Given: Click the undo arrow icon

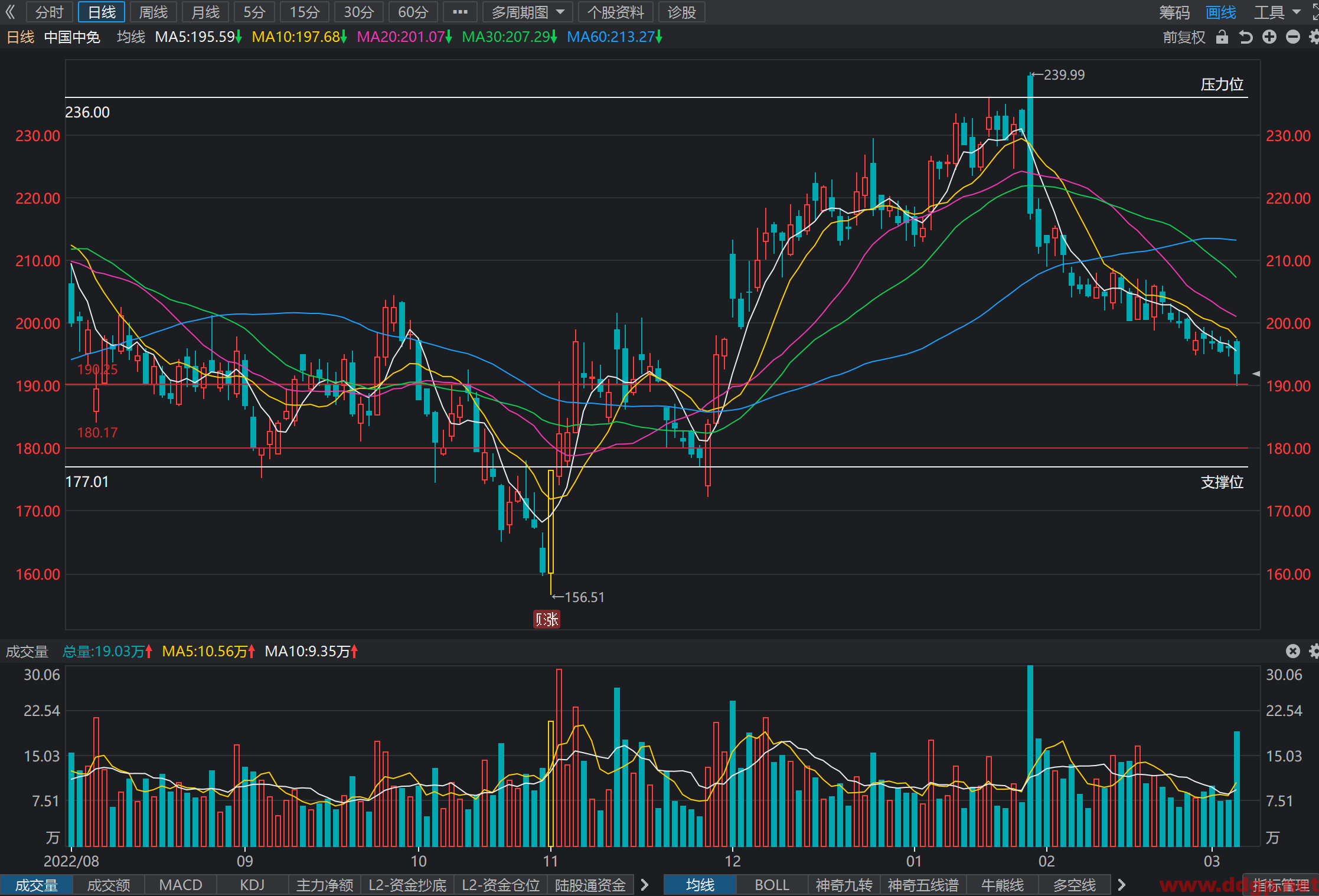Looking at the screenshot, I should [x=1246, y=37].
